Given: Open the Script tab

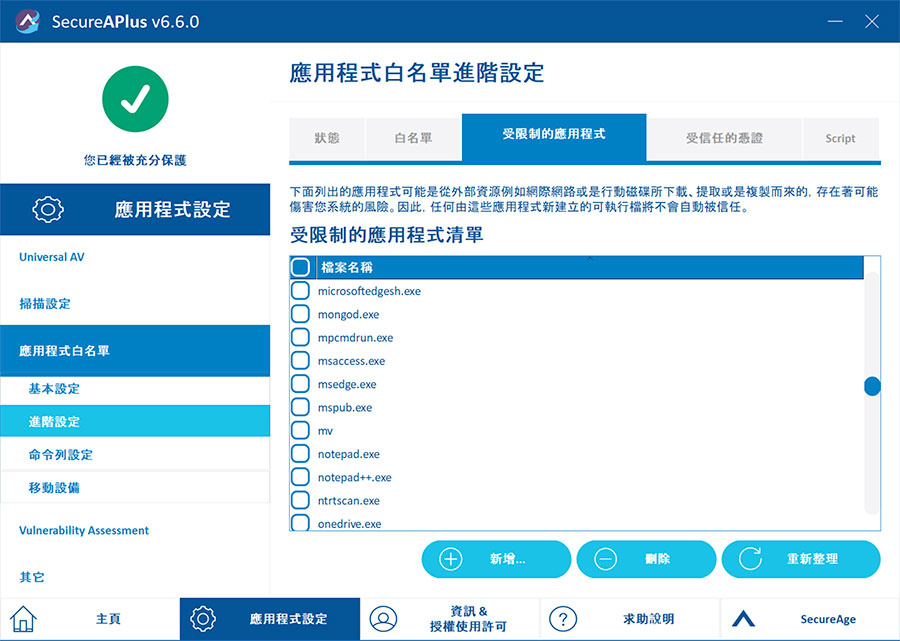Looking at the screenshot, I should (840, 138).
